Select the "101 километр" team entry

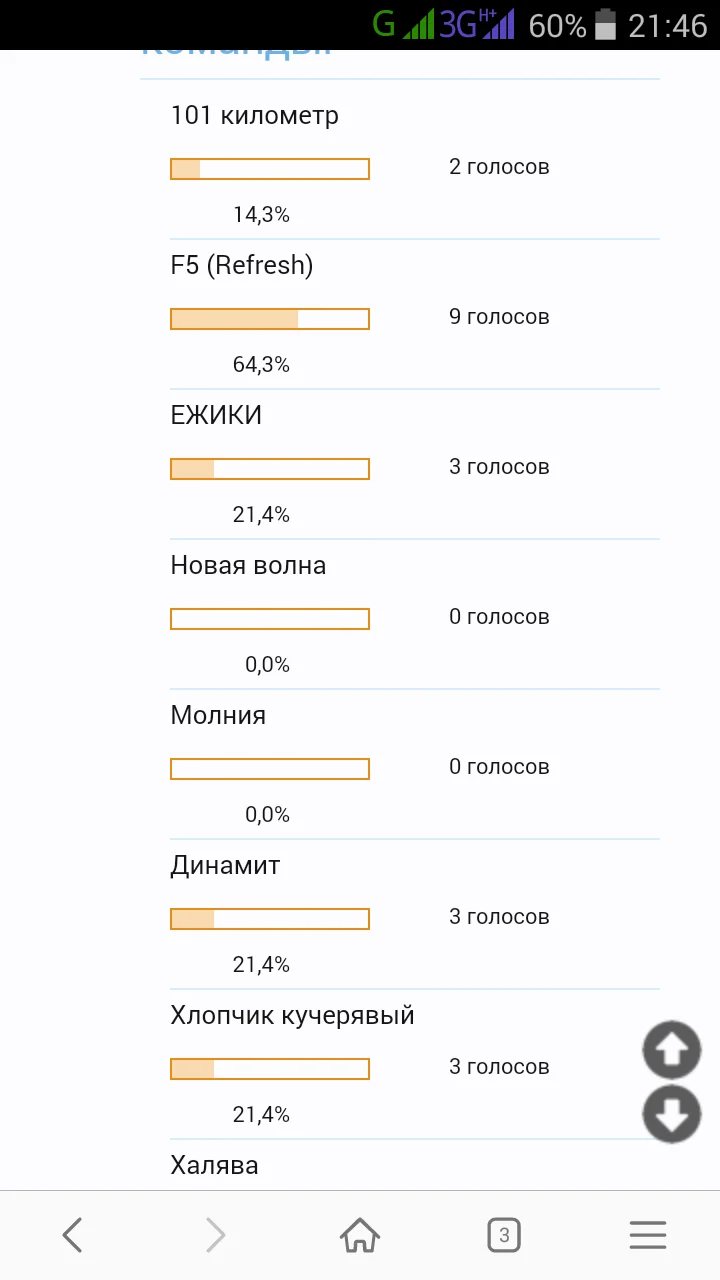(x=255, y=116)
